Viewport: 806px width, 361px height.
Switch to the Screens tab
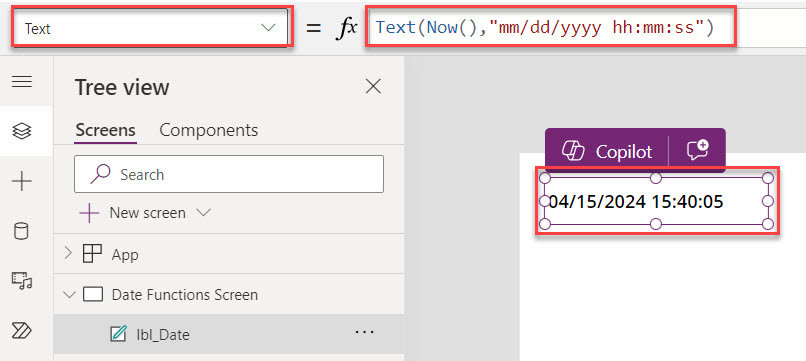pos(105,130)
